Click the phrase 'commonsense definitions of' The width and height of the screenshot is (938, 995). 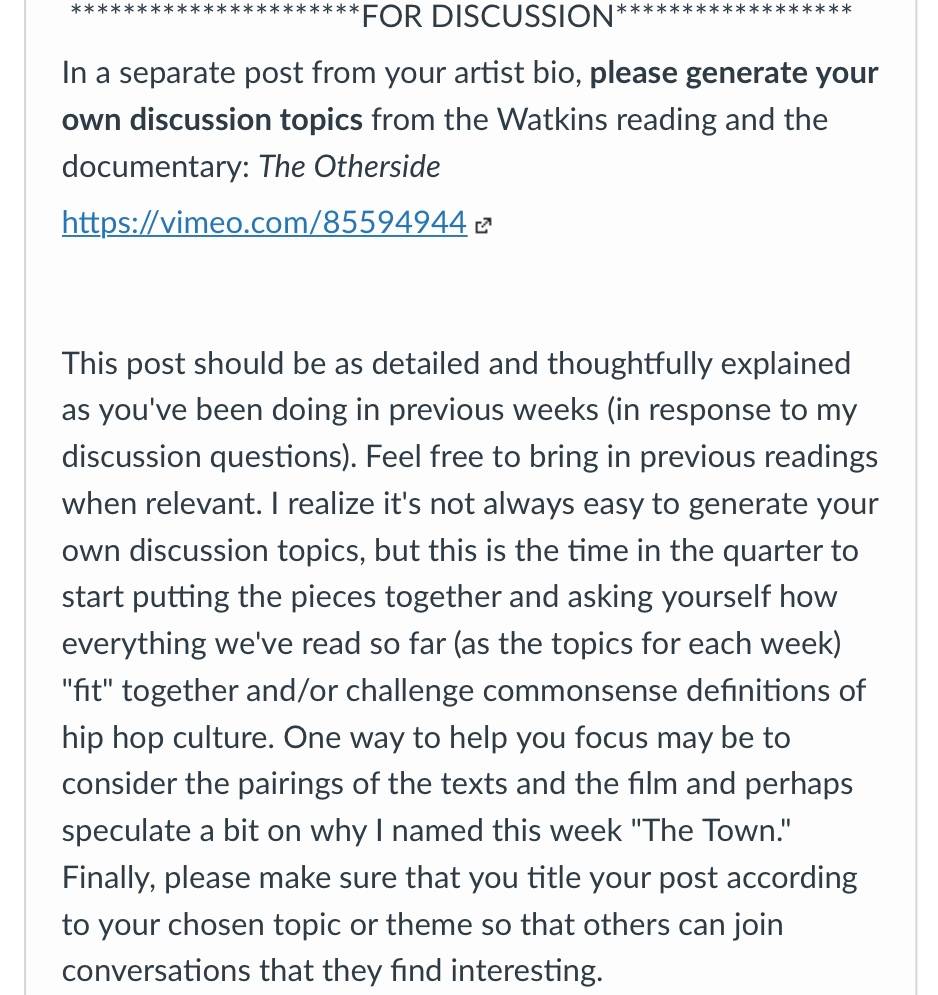[674, 690]
